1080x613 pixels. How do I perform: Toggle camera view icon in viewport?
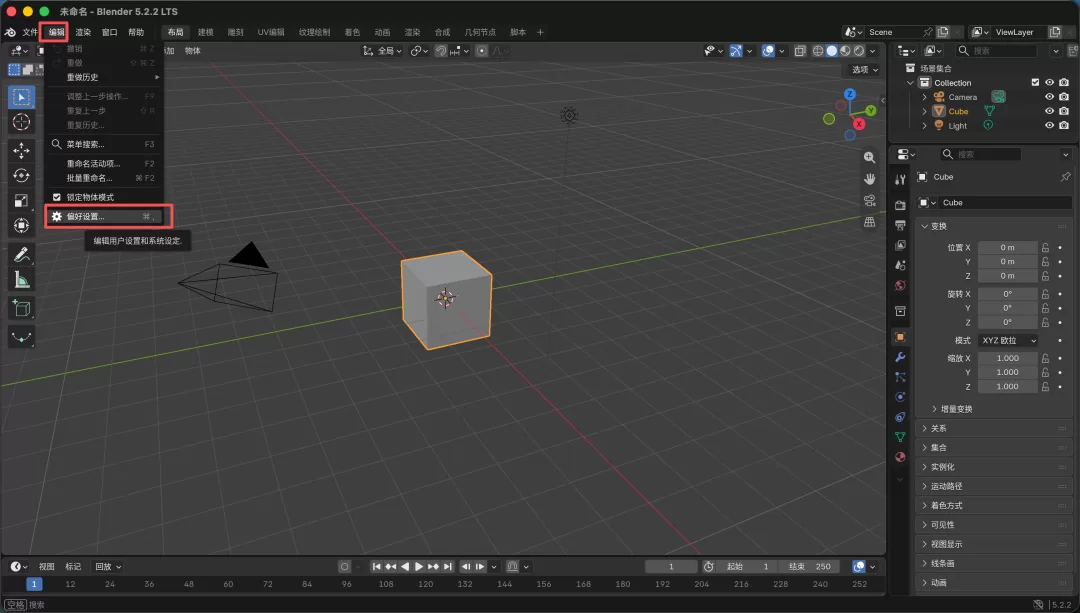(x=870, y=200)
